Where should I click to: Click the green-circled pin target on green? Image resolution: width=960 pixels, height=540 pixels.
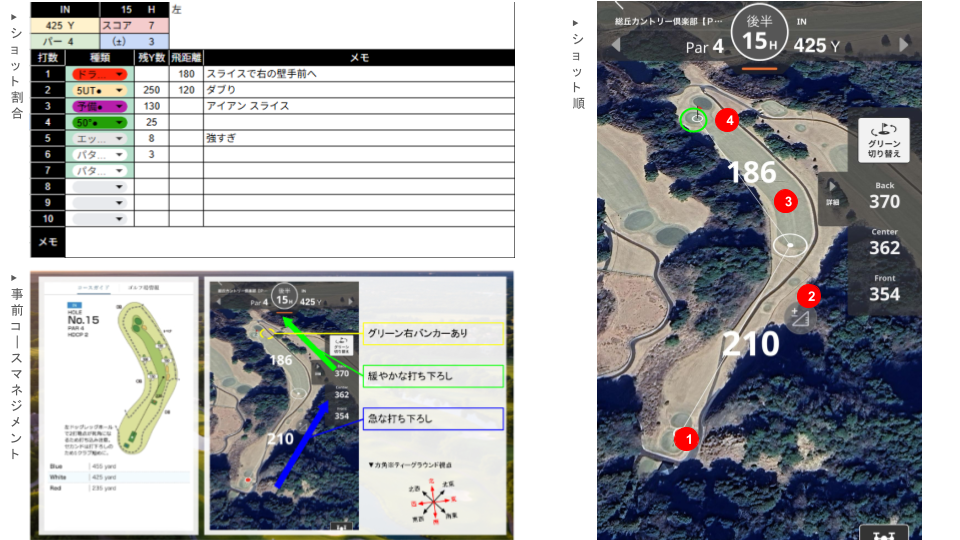(693, 120)
